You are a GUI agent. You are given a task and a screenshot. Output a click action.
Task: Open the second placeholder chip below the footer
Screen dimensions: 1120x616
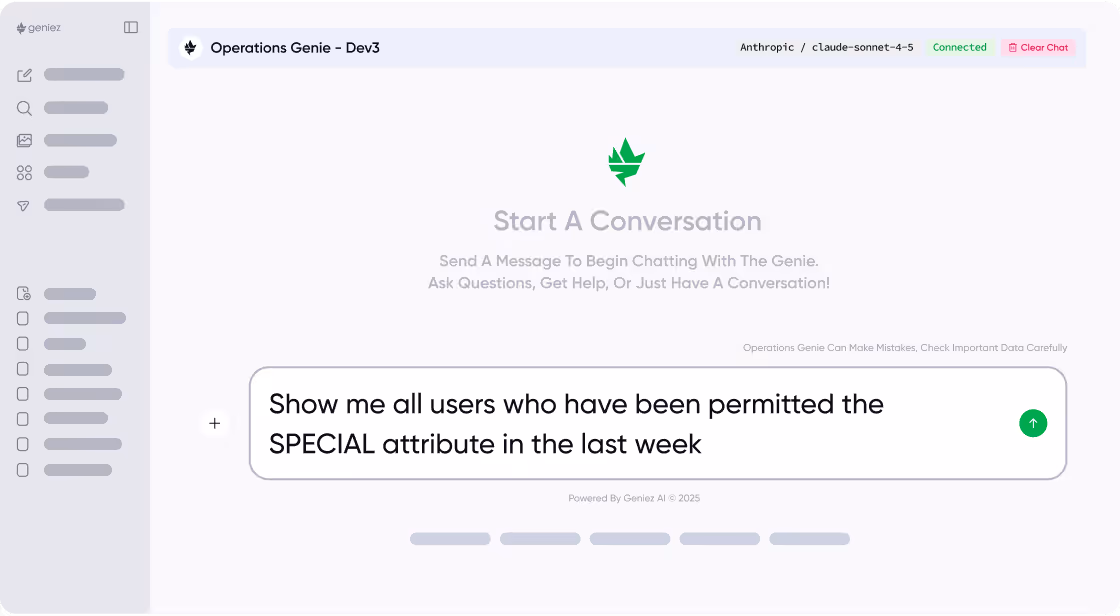540,538
